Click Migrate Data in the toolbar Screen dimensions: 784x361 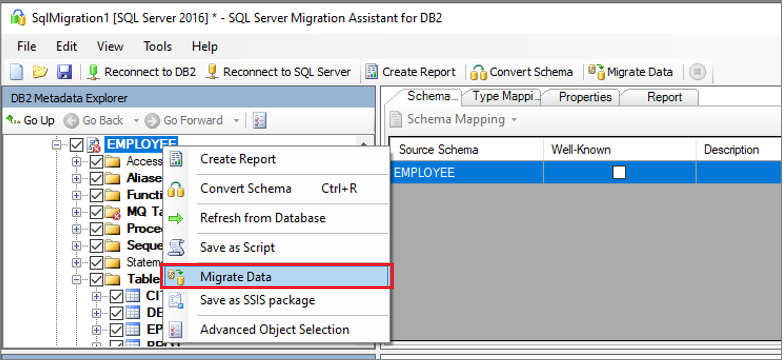click(630, 72)
